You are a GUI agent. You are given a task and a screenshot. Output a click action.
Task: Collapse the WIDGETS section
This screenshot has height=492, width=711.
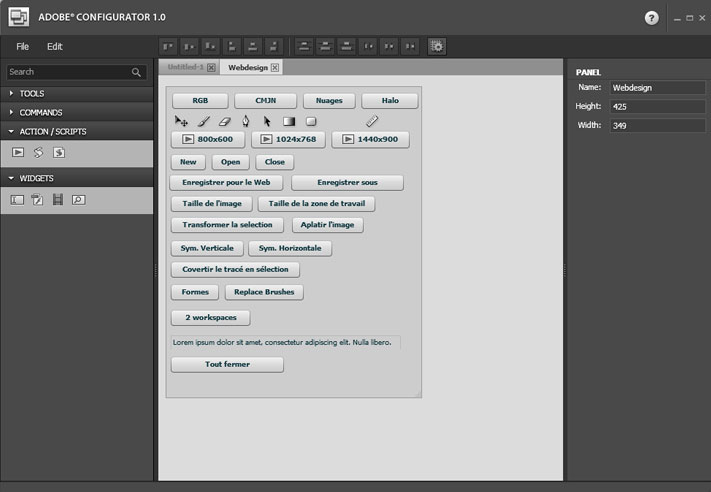click(77, 178)
